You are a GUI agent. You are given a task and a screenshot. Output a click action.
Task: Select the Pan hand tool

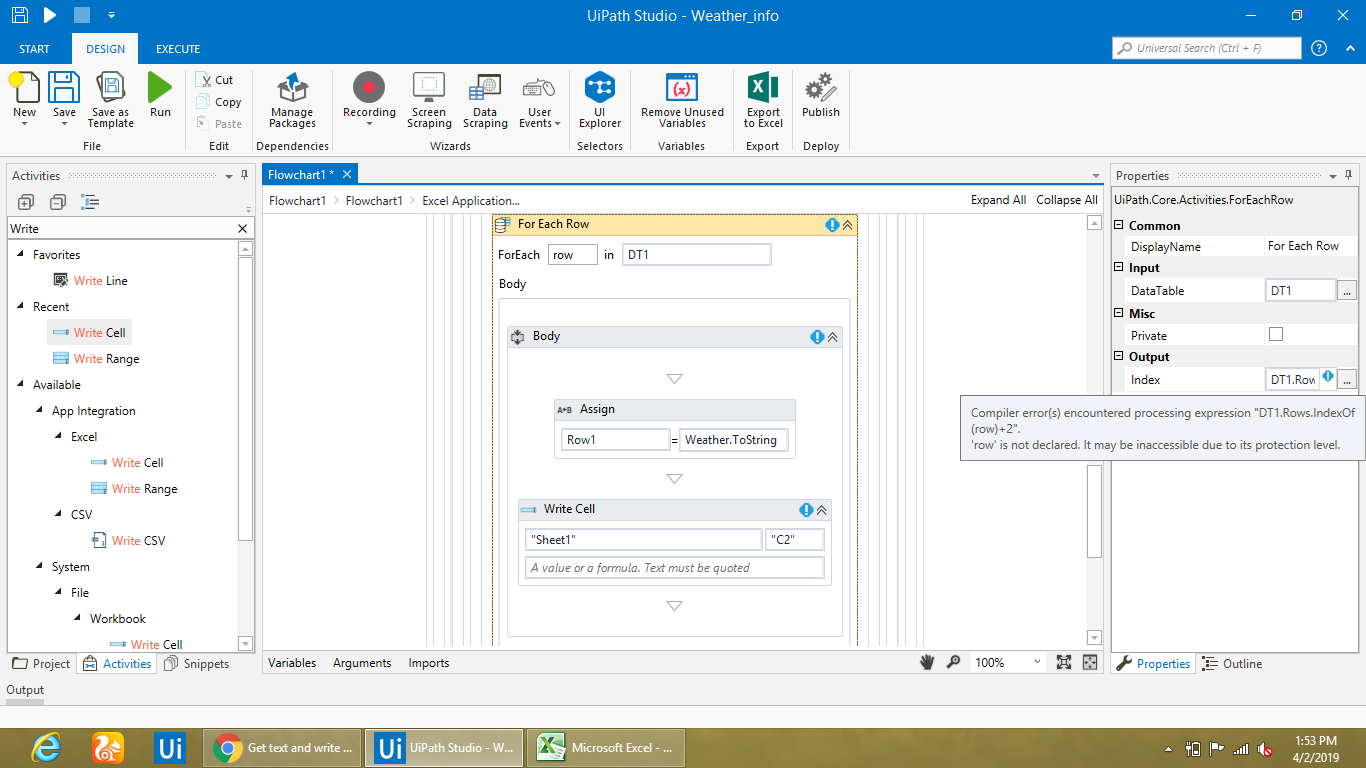click(x=928, y=662)
